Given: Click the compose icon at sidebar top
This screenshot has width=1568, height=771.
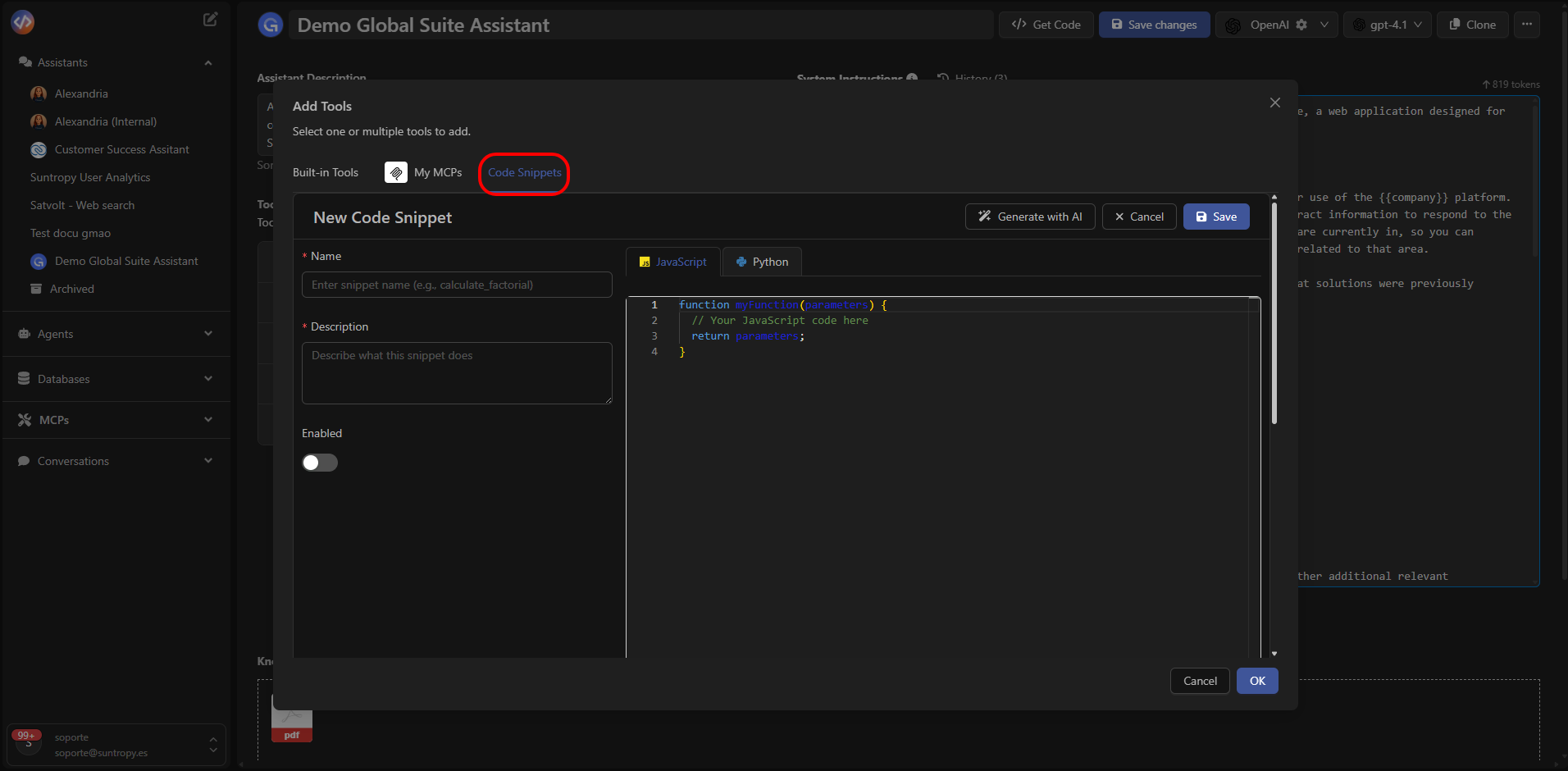Looking at the screenshot, I should click(x=211, y=19).
